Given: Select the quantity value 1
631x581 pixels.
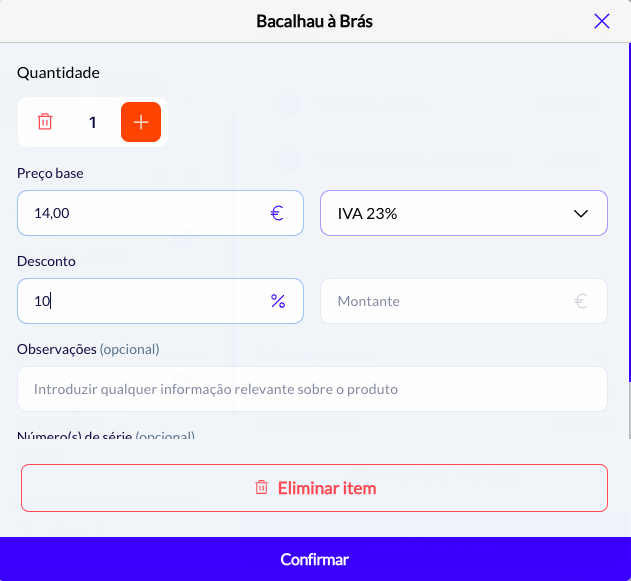Looking at the screenshot, I should coord(93,122).
